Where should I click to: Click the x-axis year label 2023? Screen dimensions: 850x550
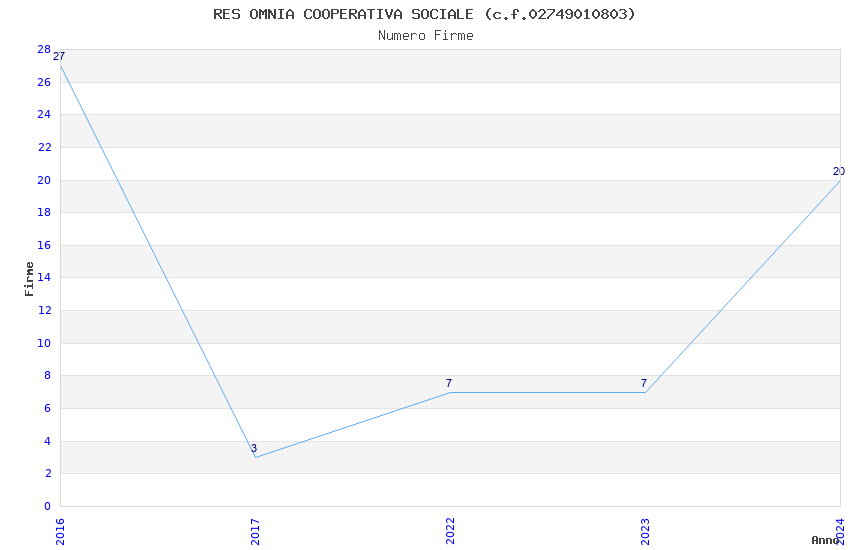(645, 532)
